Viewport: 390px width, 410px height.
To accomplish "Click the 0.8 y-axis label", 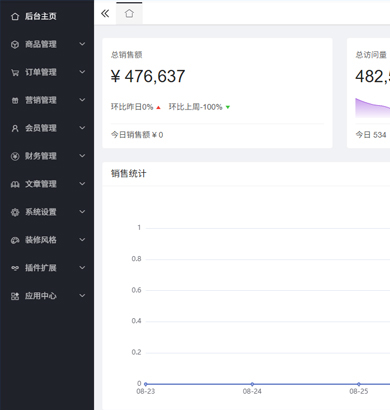I will click(x=136, y=259).
